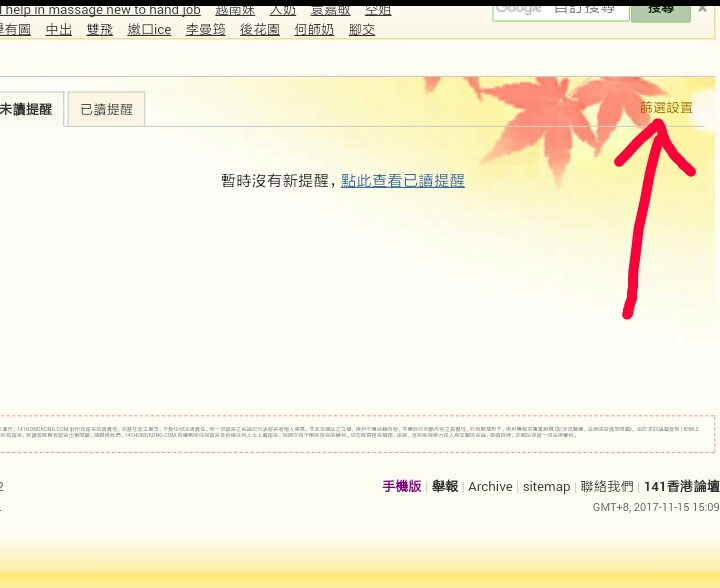
Task: Open the 雙飛 tag link
Action: pos(100,30)
